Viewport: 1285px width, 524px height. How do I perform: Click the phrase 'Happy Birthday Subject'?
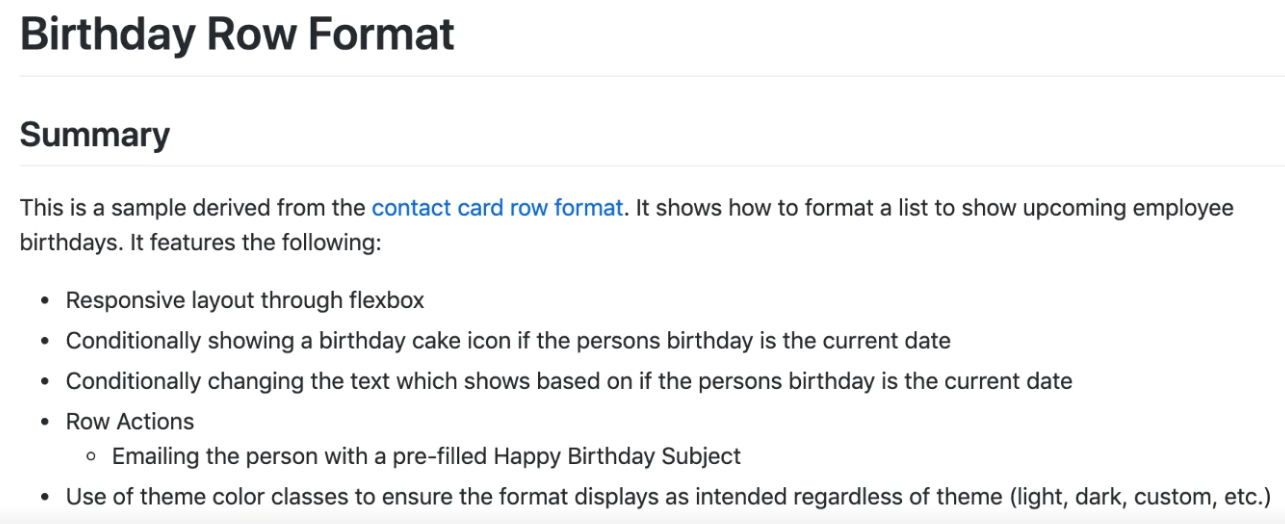[x=617, y=456]
